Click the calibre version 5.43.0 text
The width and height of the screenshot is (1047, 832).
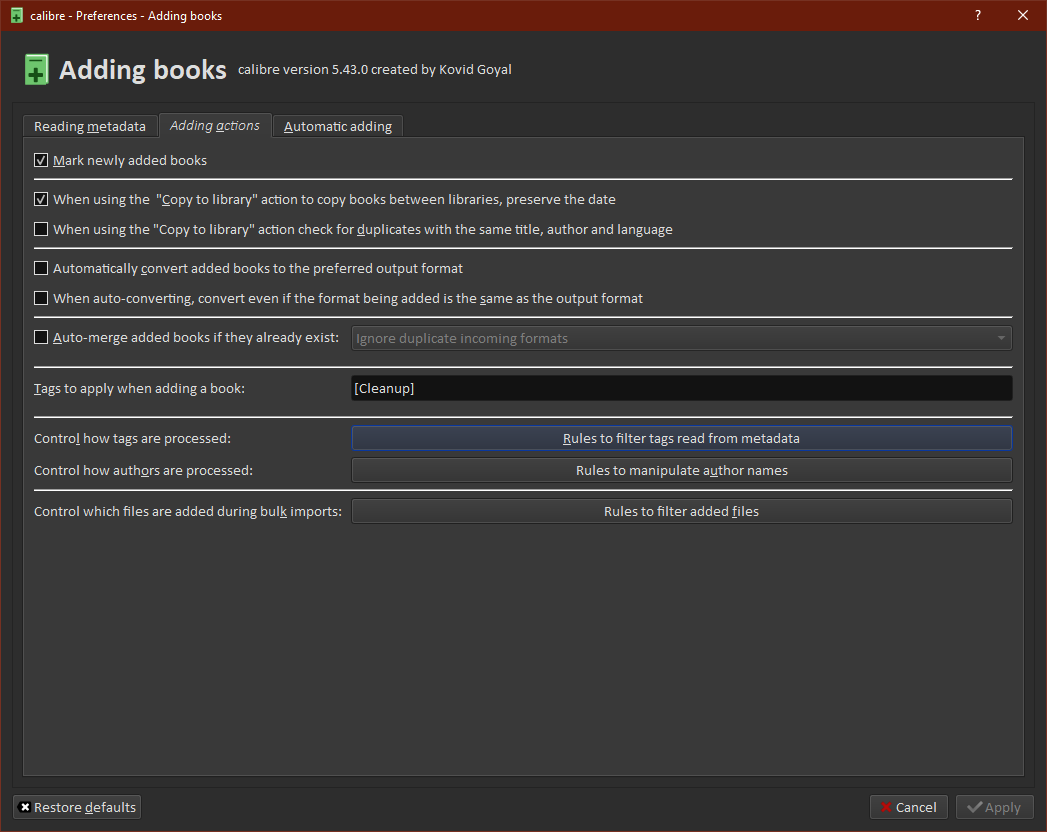pyautogui.click(x=375, y=69)
